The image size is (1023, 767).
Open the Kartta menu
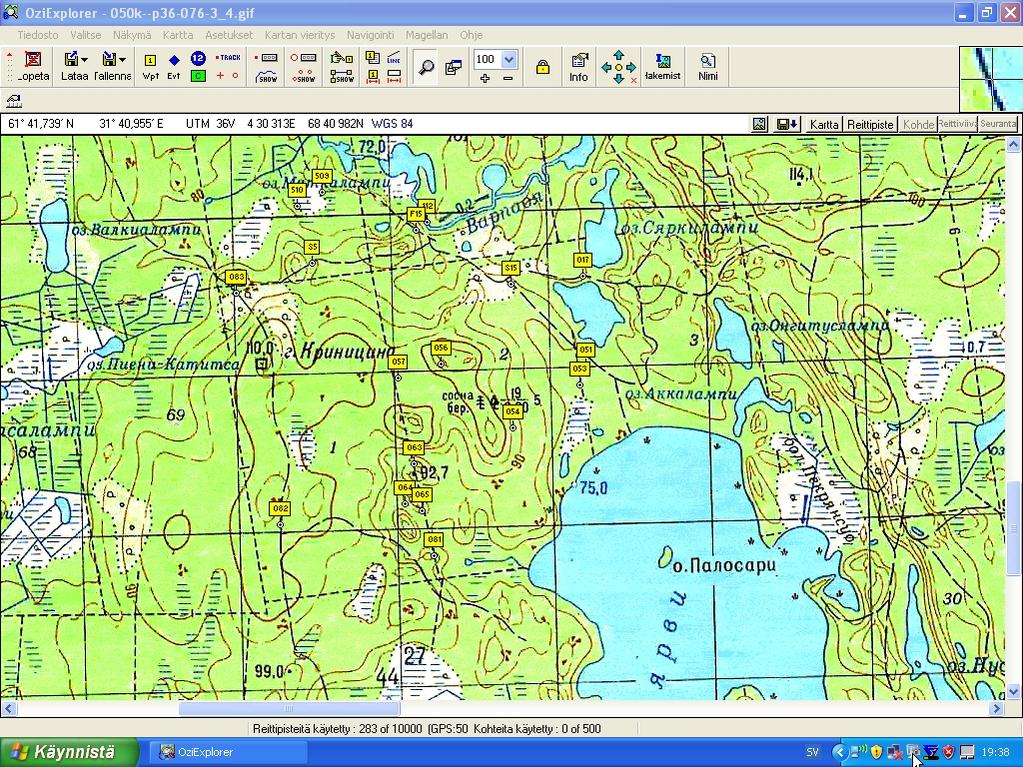tap(178, 34)
